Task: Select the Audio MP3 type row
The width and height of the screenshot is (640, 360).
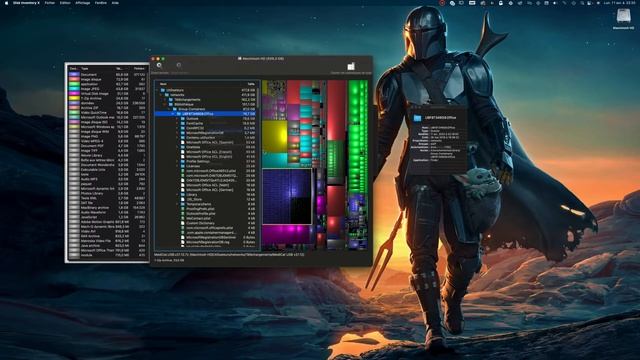Action: (x=107, y=179)
